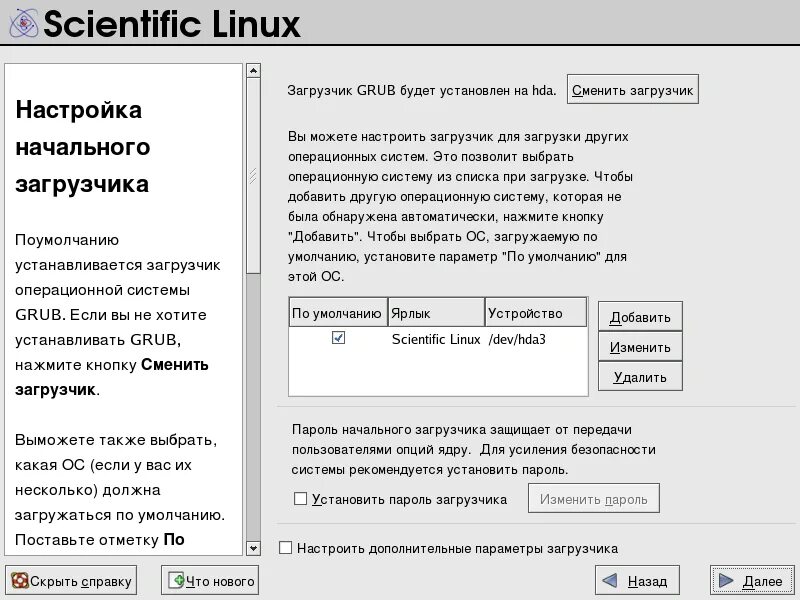
Task: Select Scientific Linux label in OS list
Action: tap(436, 339)
